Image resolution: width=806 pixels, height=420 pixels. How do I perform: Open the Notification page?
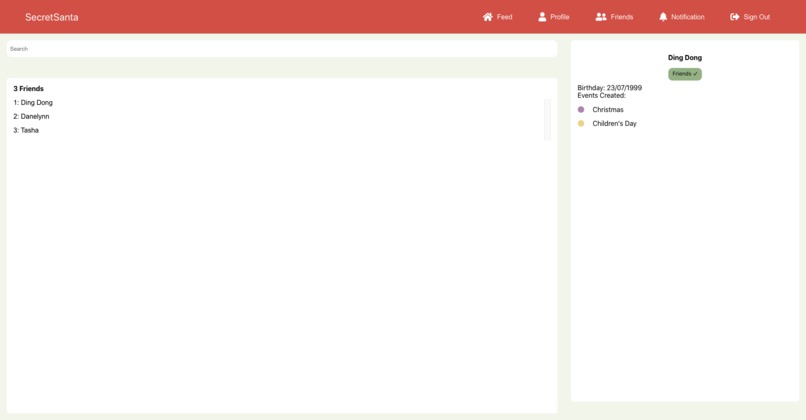pos(682,17)
